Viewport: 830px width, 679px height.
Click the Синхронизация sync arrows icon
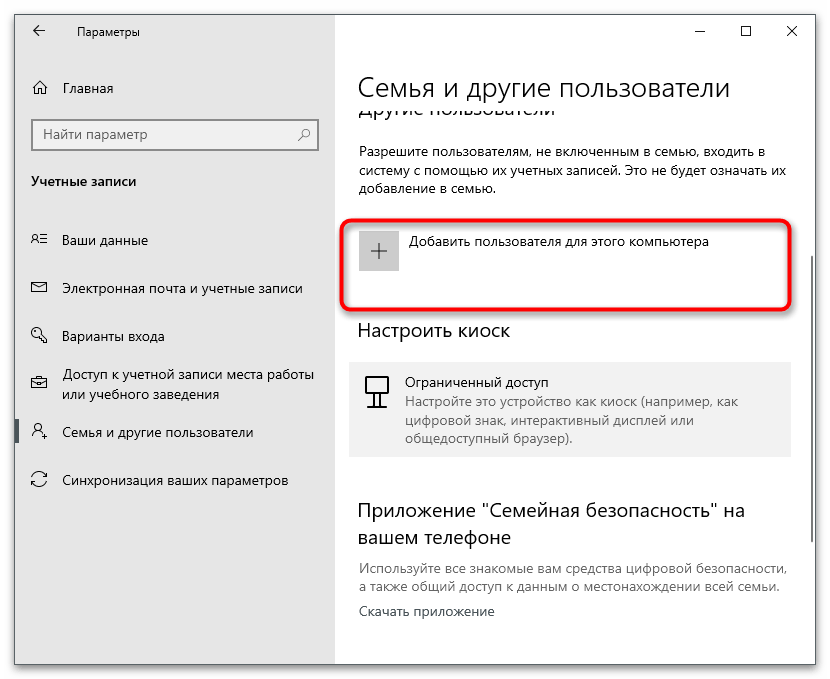pos(39,479)
